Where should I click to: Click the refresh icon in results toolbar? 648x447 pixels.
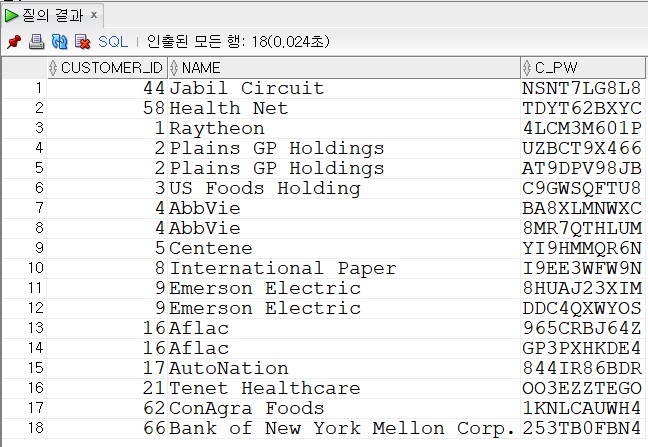pyautogui.click(x=60, y=41)
